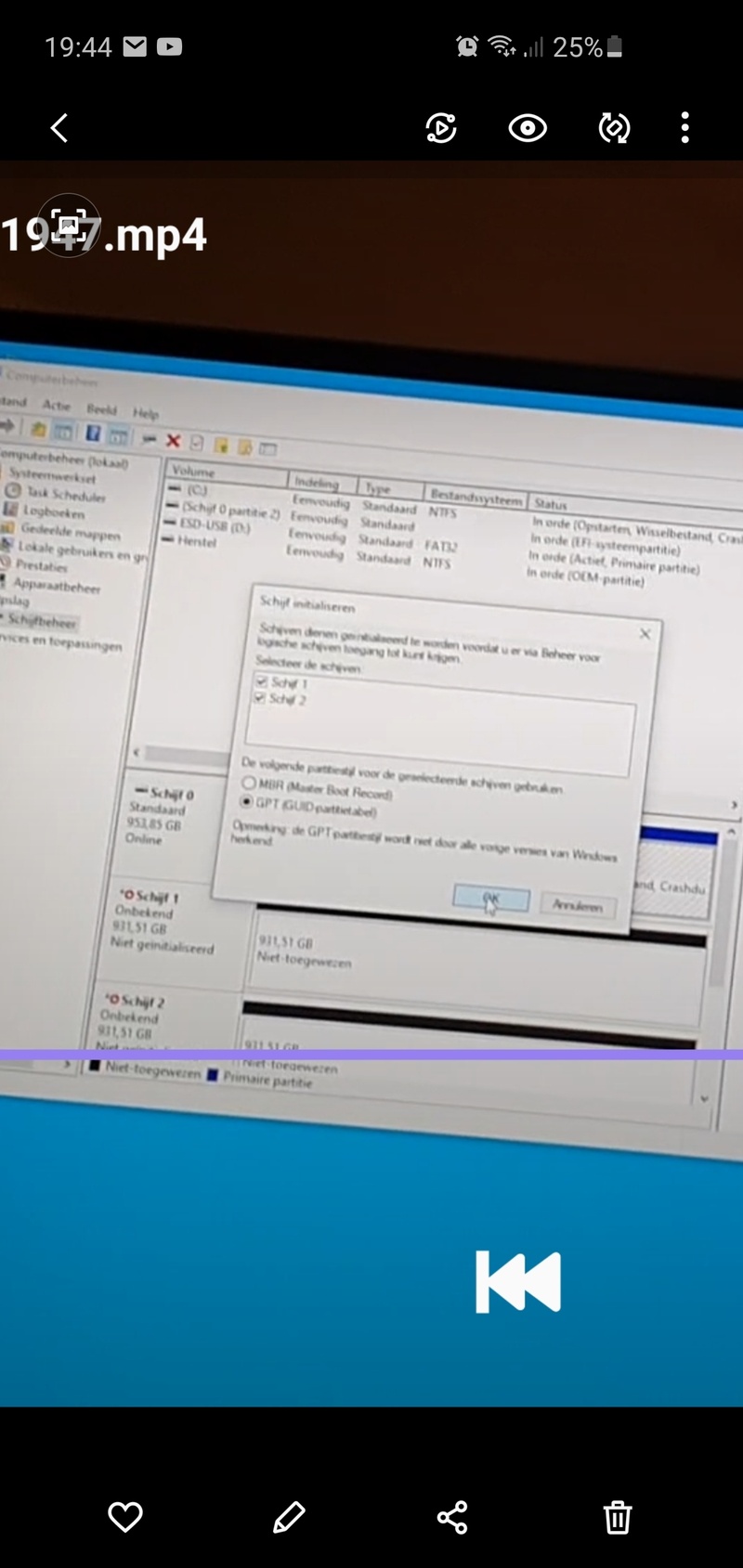743x1568 pixels.
Task: Toggle the Schijf 2 checkbox
Action: 259,697
